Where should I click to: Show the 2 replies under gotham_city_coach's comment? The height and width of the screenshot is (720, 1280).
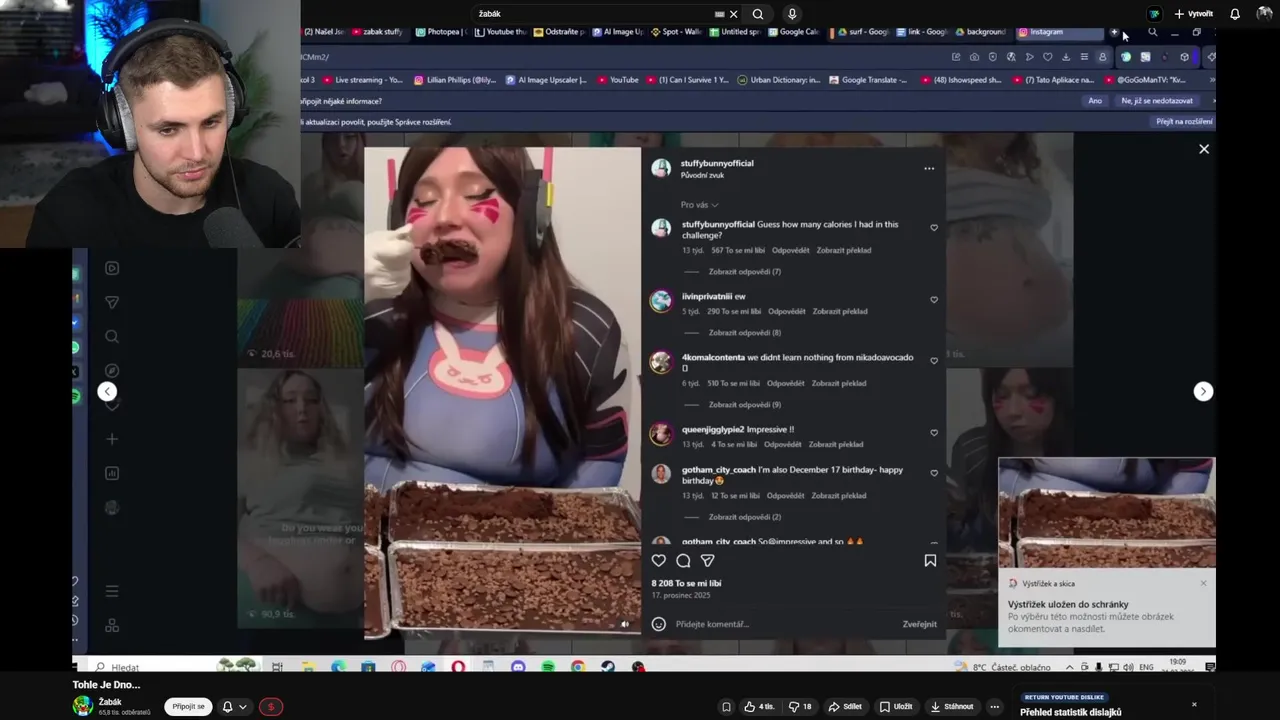(x=744, y=517)
